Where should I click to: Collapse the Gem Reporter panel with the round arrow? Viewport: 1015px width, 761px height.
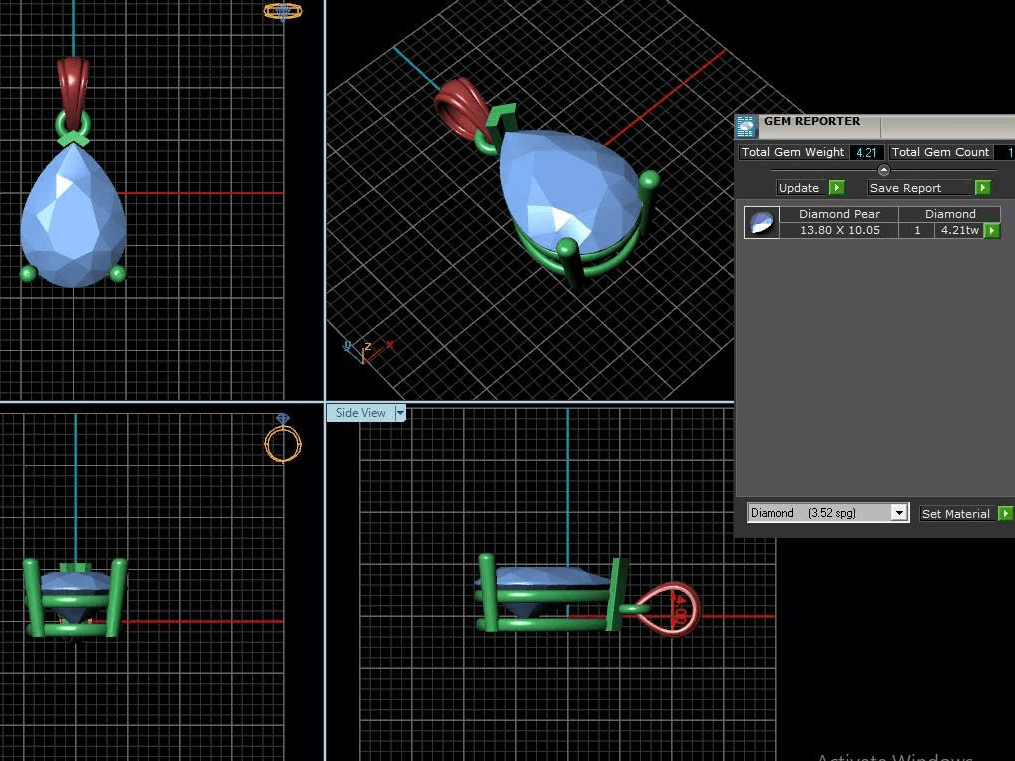pyautogui.click(x=884, y=170)
